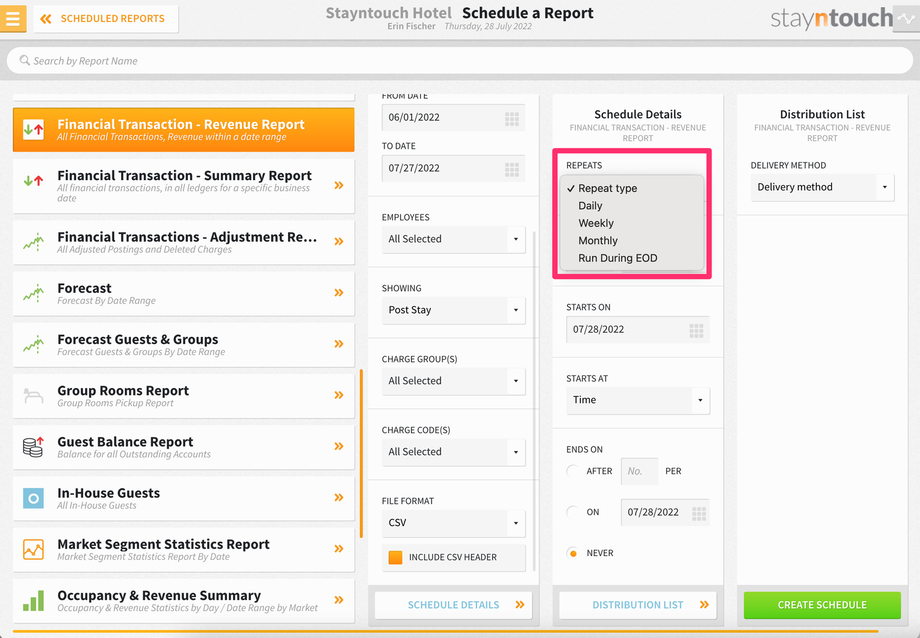The width and height of the screenshot is (920, 638).
Task: Click the Guest Balance Report title
Action: [125, 442]
